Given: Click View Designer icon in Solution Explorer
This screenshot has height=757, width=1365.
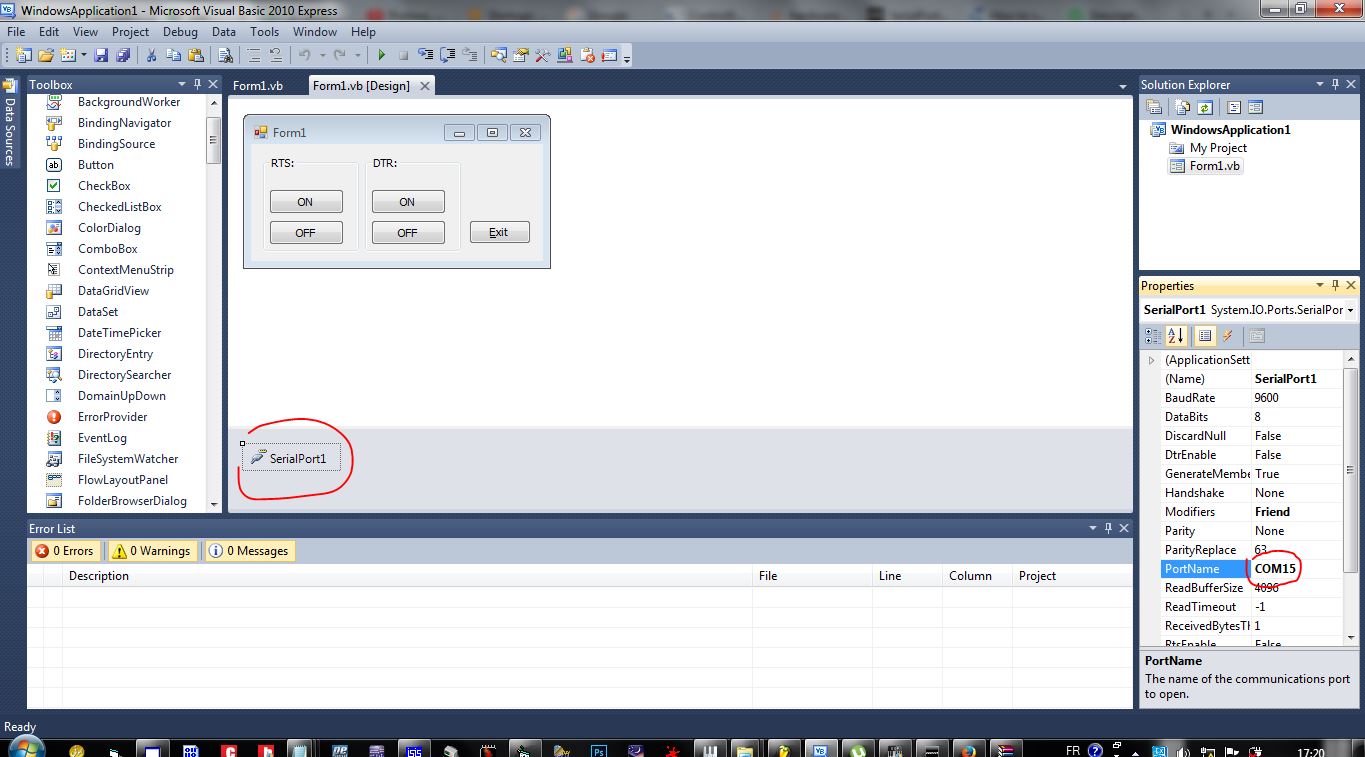Looking at the screenshot, I should click(1256, 107).
